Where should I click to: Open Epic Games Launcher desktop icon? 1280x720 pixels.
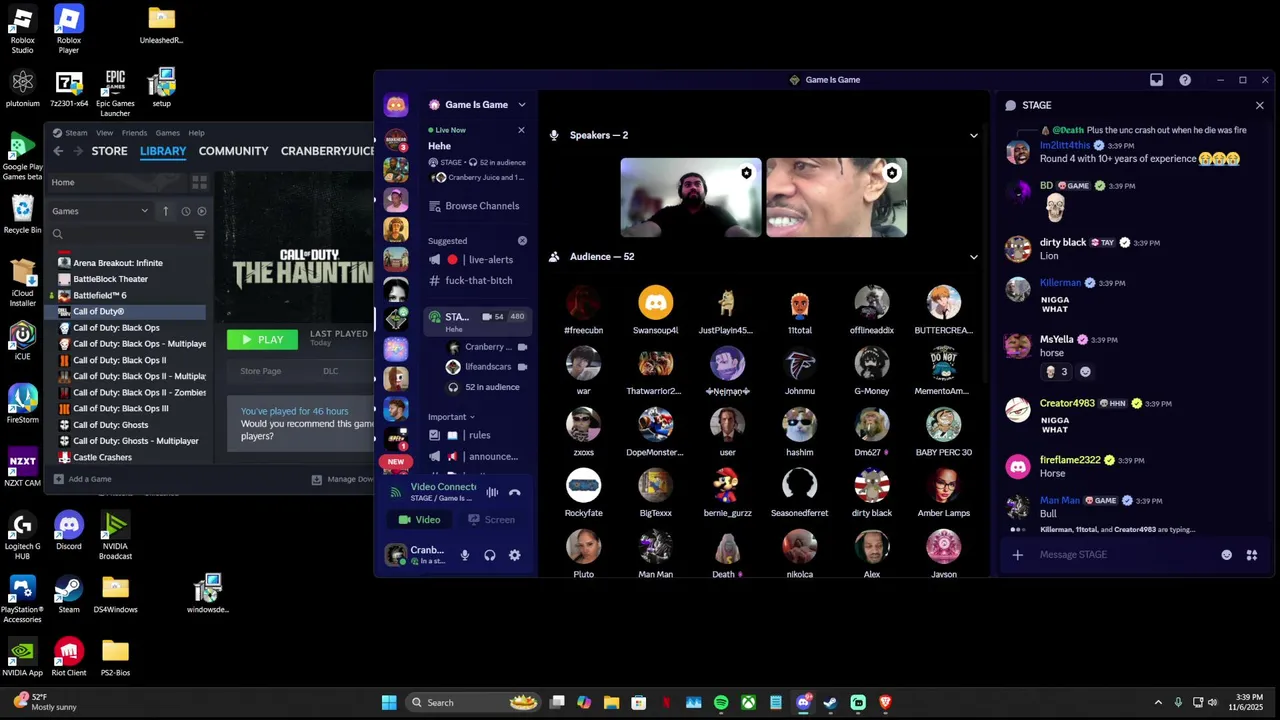pyautogui.click(x=115, y=93)
